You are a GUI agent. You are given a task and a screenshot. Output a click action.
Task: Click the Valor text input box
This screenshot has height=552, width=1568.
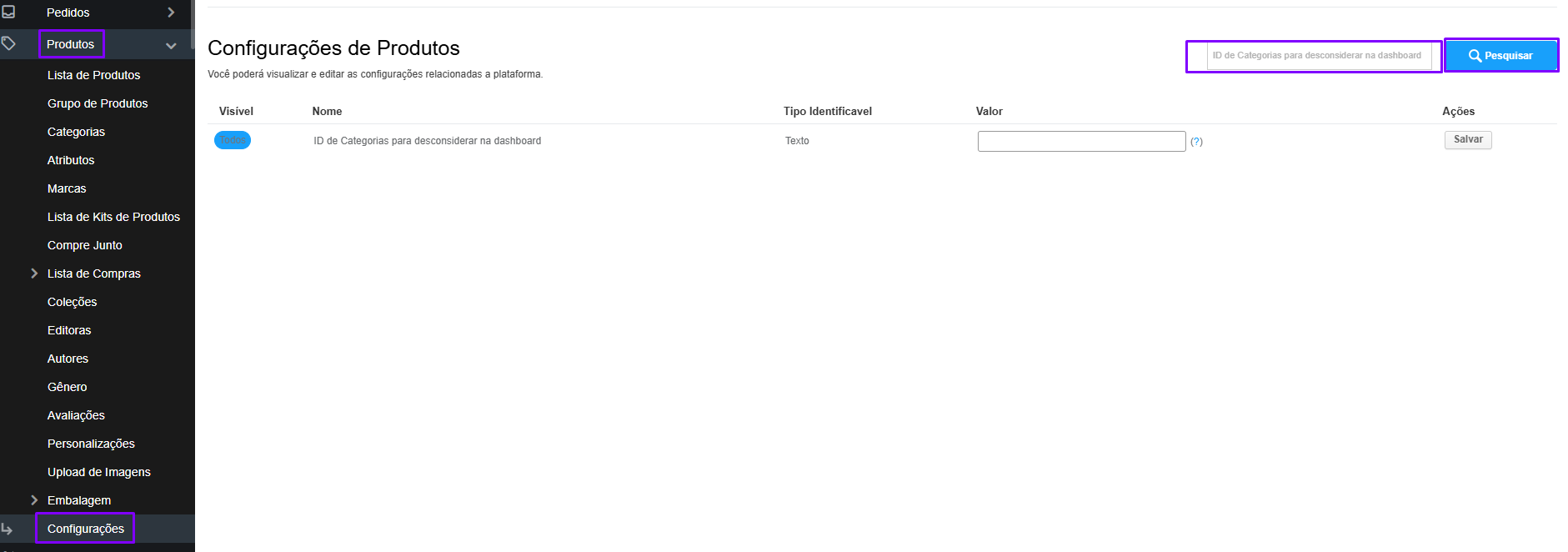(x=1081, y=141)
